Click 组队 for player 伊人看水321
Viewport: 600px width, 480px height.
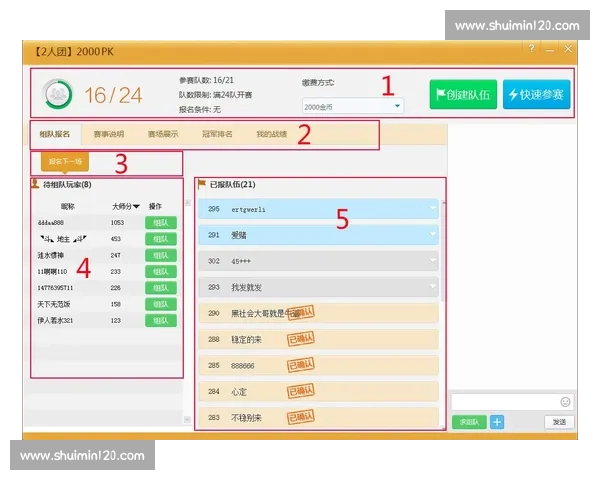[161, 320]
